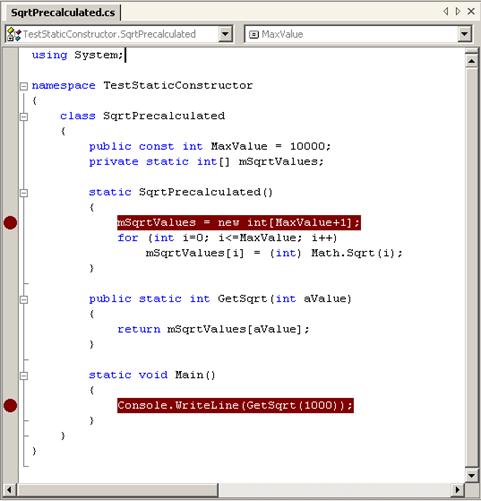This screenshot has height=501, width=481.
Task: Remove breakpoint on mSqrtValues array line
Action: click(x=10, y=223)
